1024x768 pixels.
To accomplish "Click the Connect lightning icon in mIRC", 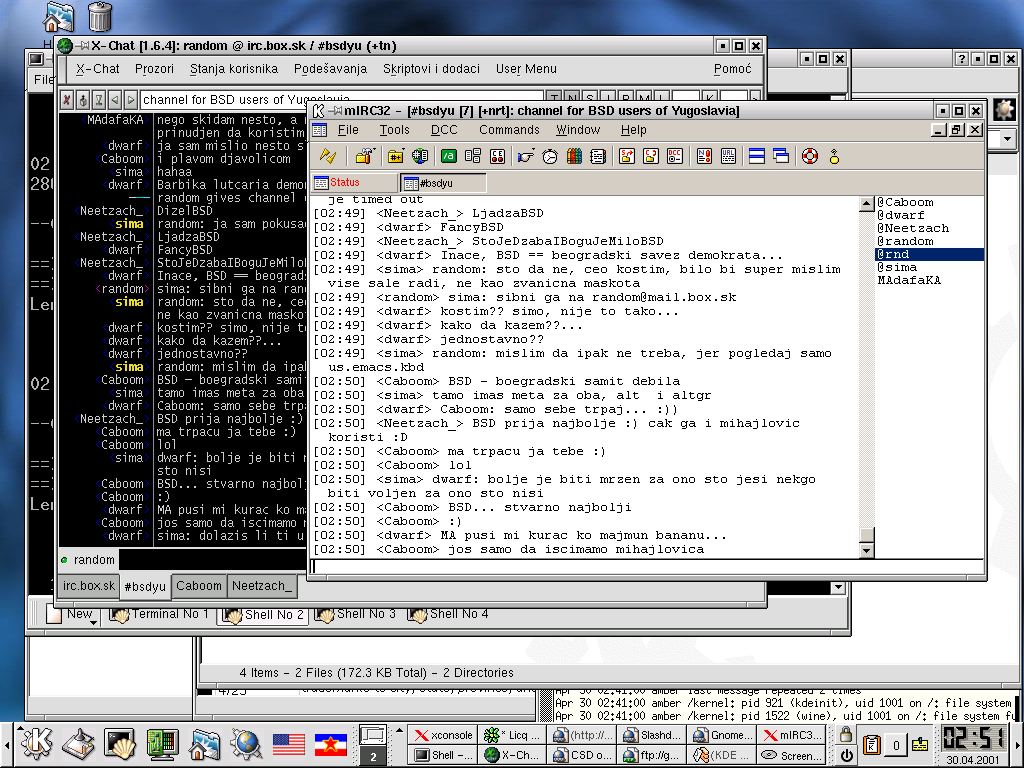I will [327, 156].
